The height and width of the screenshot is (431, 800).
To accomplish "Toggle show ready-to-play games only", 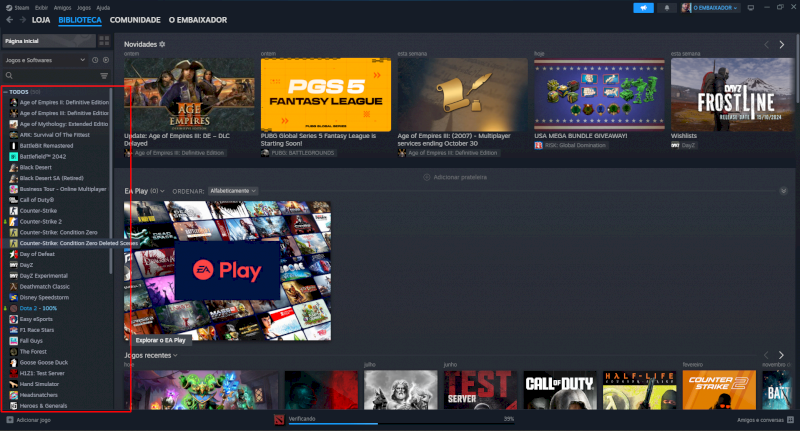I will point(106,60).
